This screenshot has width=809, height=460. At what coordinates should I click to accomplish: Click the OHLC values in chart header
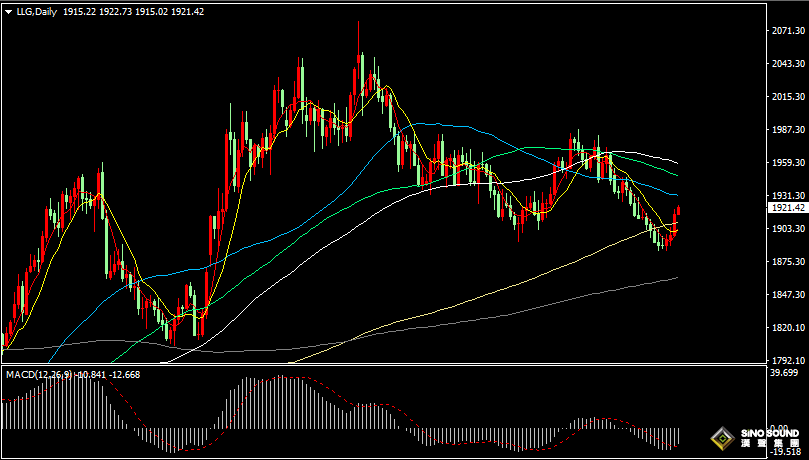point(125,10)
